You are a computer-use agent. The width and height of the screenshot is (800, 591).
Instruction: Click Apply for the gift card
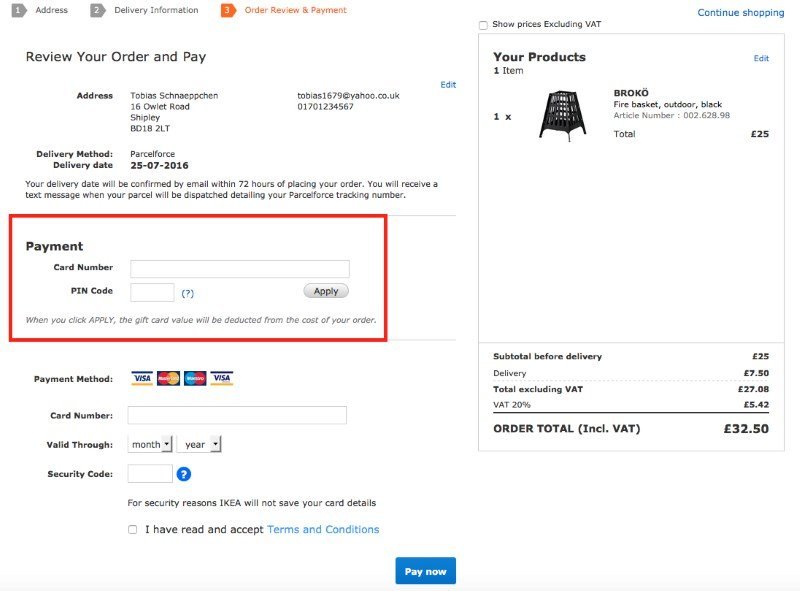click(328, 290)
